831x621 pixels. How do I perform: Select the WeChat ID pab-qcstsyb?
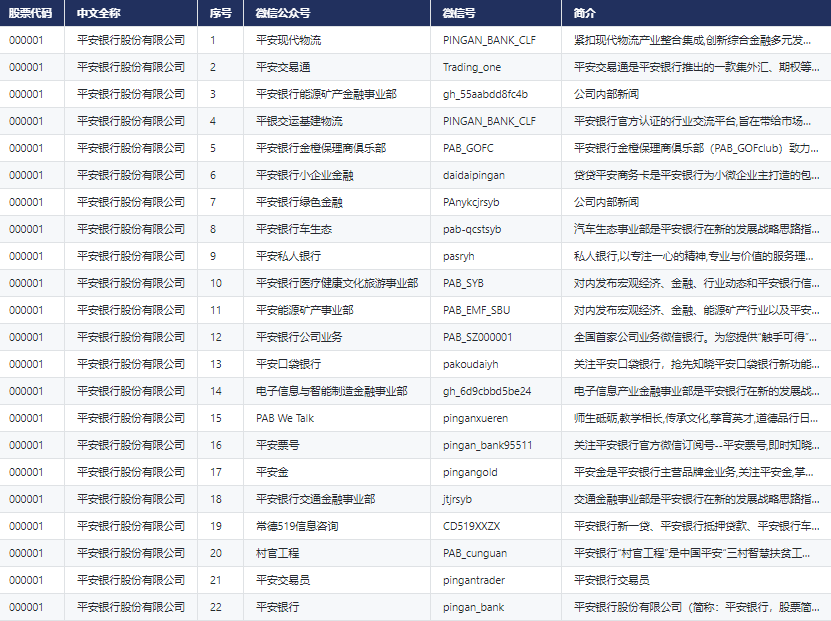coord(472,229)
